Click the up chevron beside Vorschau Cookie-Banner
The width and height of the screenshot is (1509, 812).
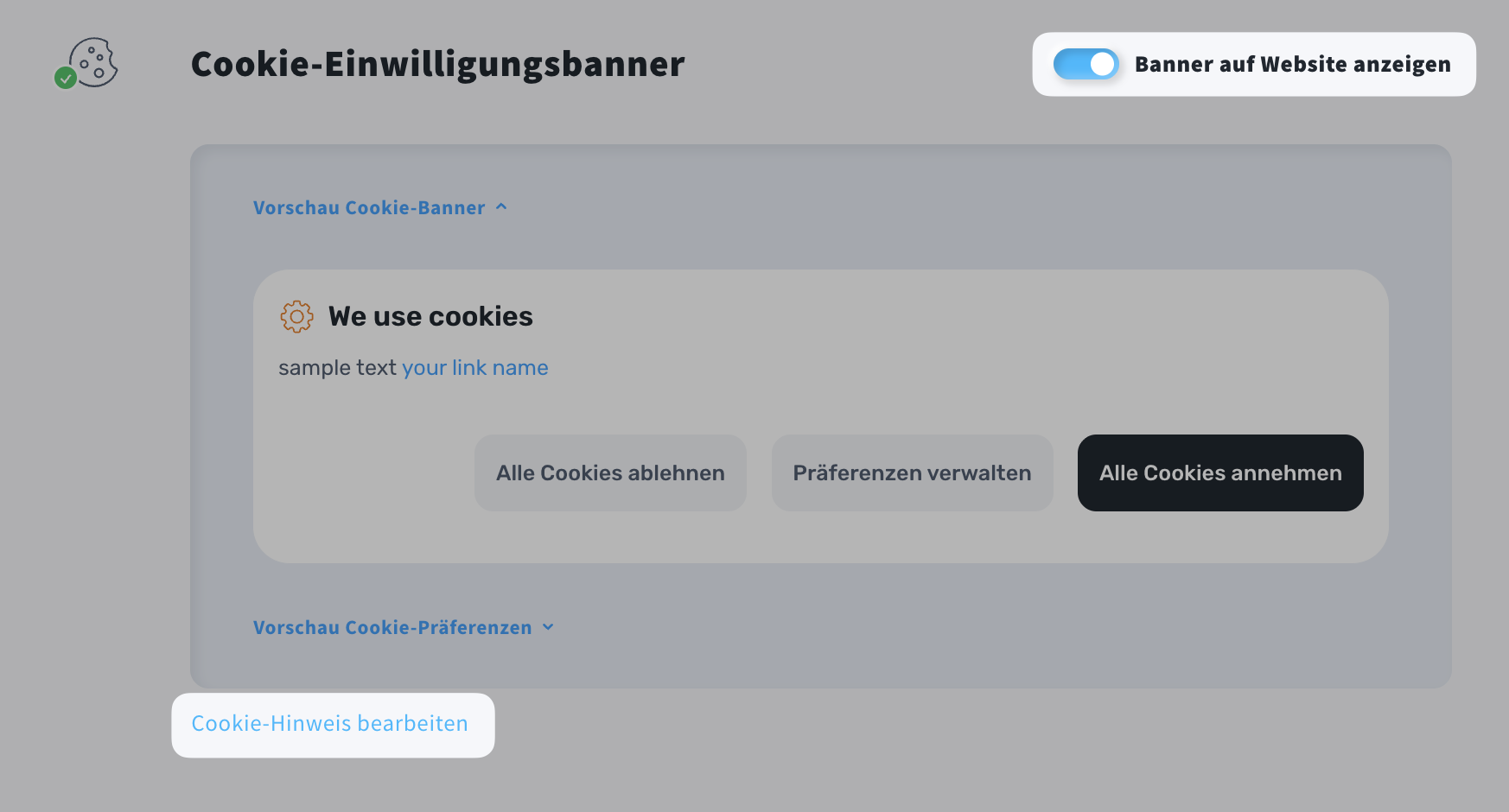pos(501,207)
